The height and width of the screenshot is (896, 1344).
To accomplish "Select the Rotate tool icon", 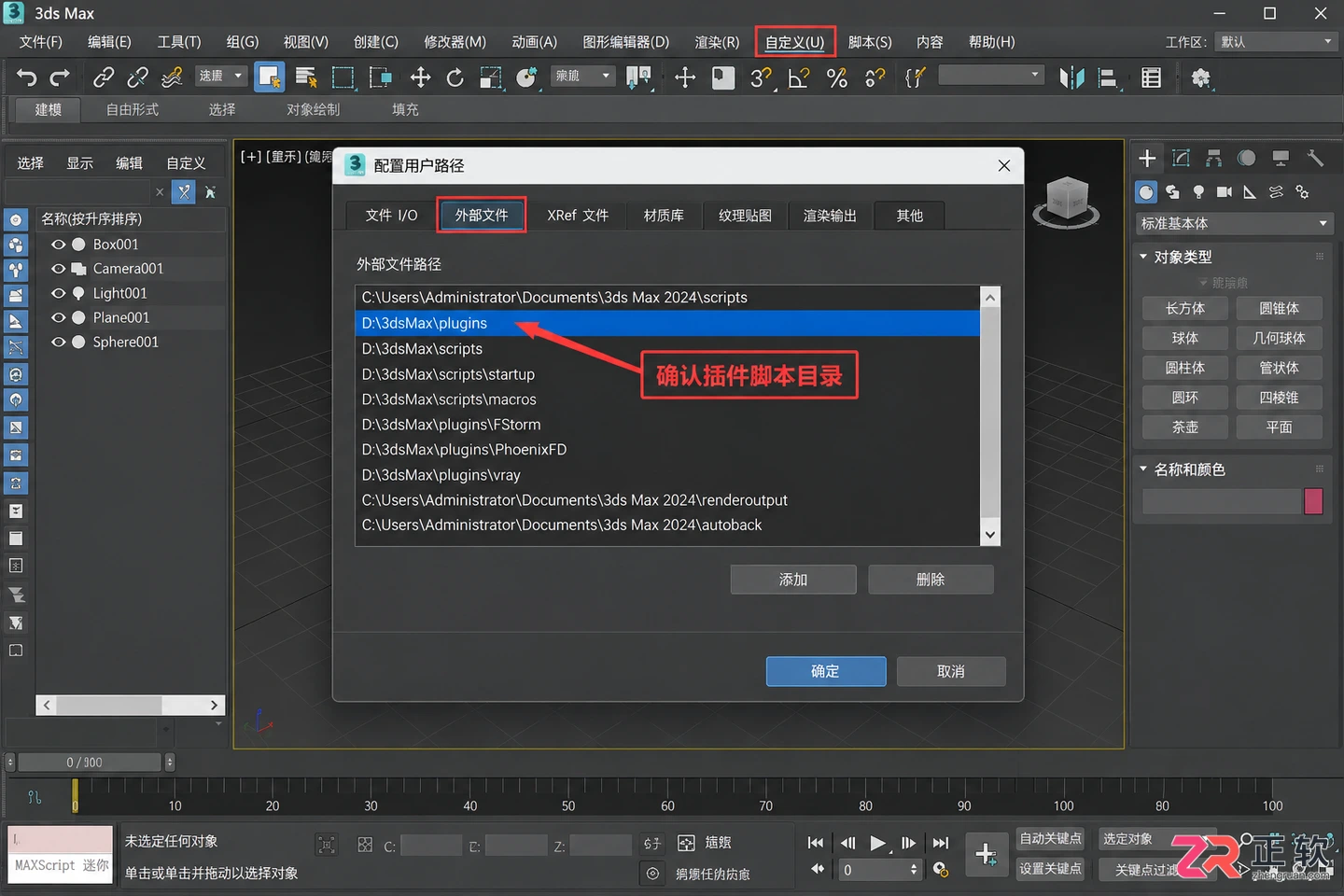I will pyautogui.click(x=455, y=77).
